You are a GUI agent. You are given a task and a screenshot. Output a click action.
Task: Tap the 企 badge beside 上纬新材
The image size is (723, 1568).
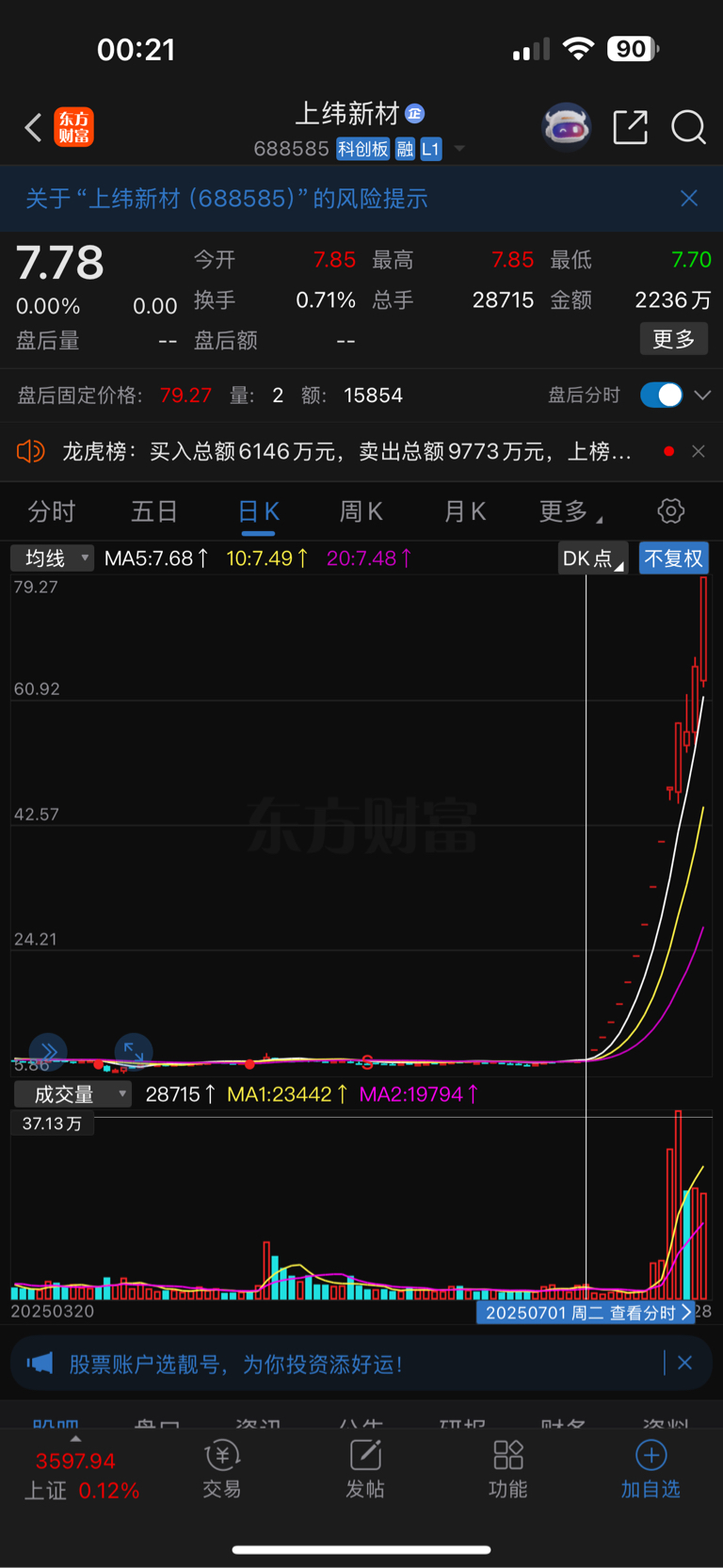click(415, 114)
